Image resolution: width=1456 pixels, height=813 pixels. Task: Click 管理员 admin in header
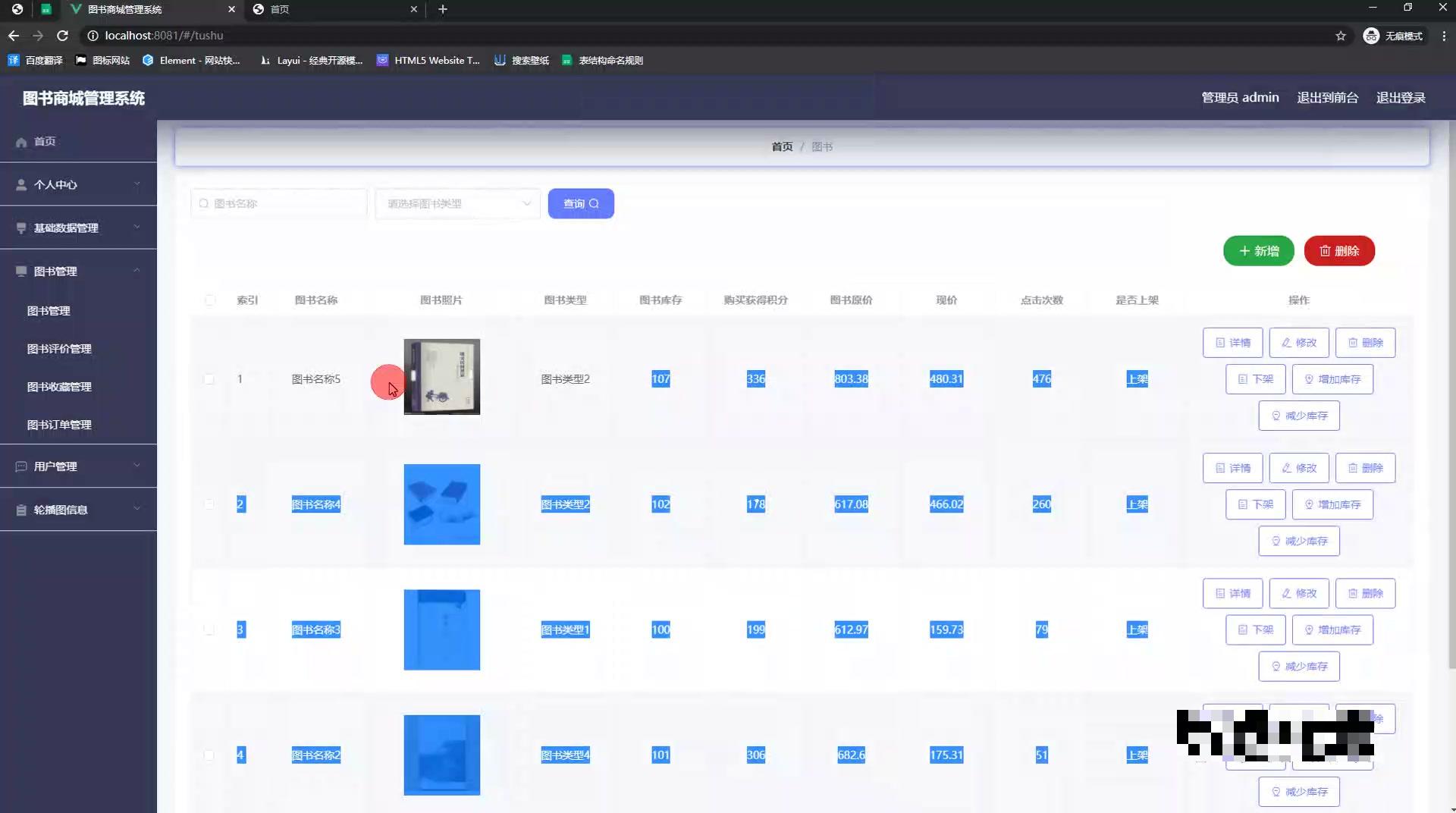pos(1240,98)
